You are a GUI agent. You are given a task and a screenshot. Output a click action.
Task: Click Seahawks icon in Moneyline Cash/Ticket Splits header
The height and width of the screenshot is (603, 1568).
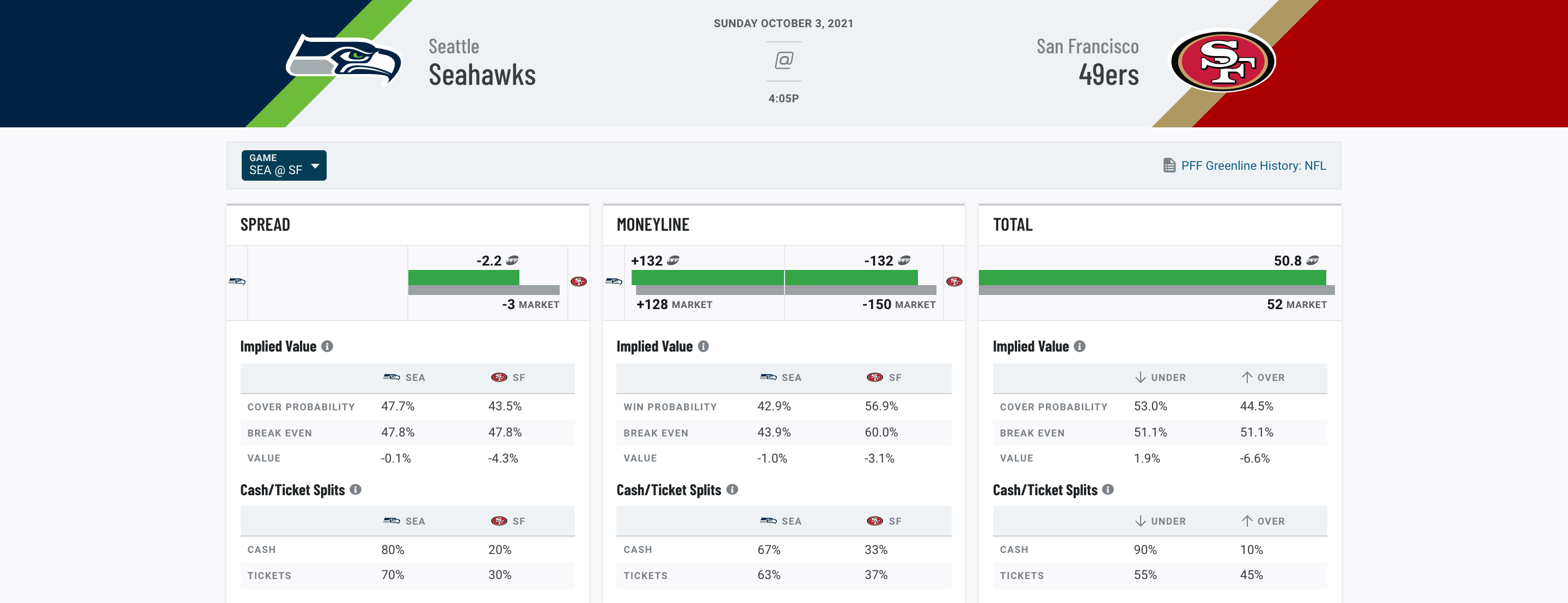(768, 521)
